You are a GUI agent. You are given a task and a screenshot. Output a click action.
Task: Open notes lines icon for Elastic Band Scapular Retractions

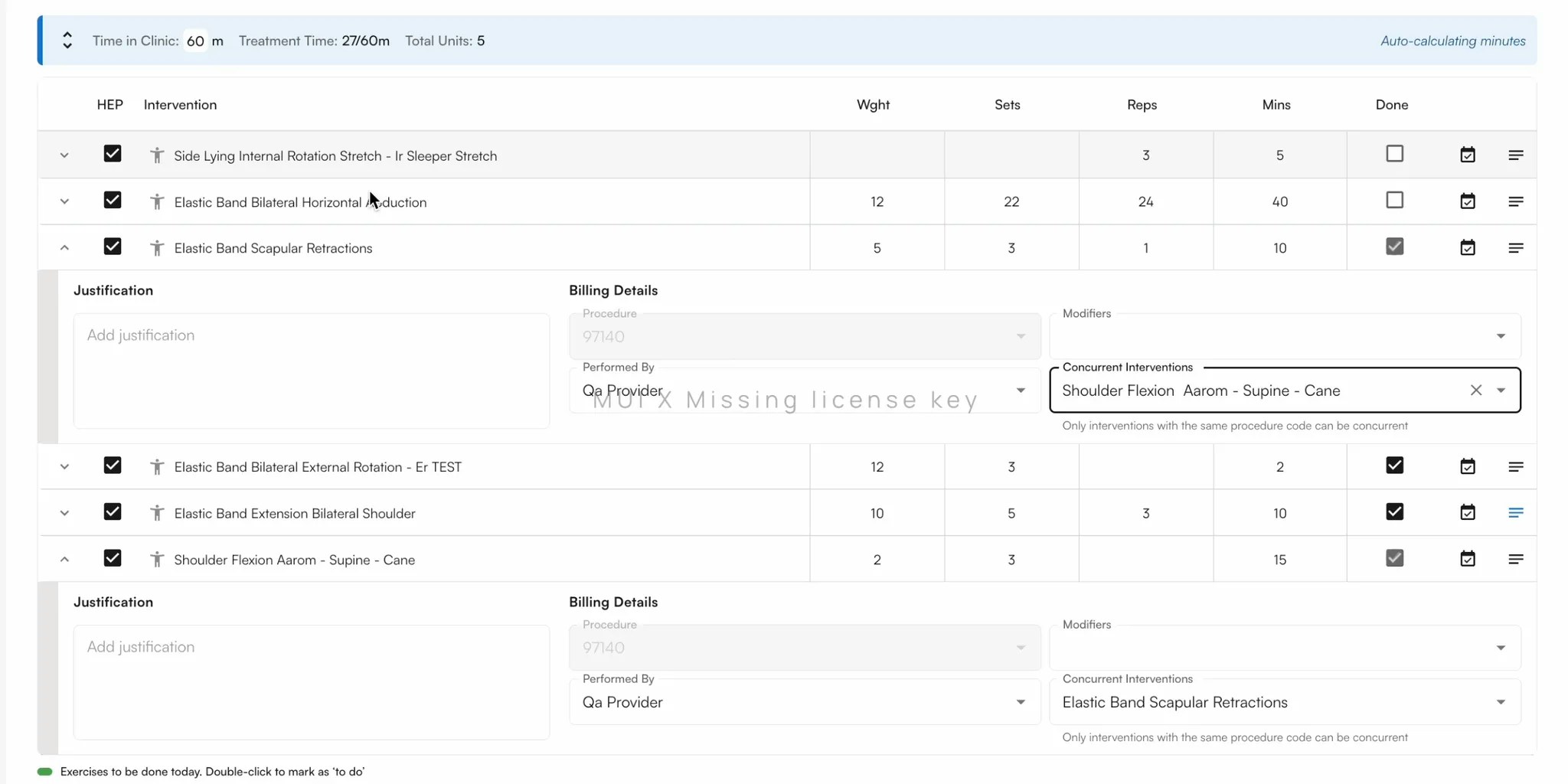[1515, 248]
